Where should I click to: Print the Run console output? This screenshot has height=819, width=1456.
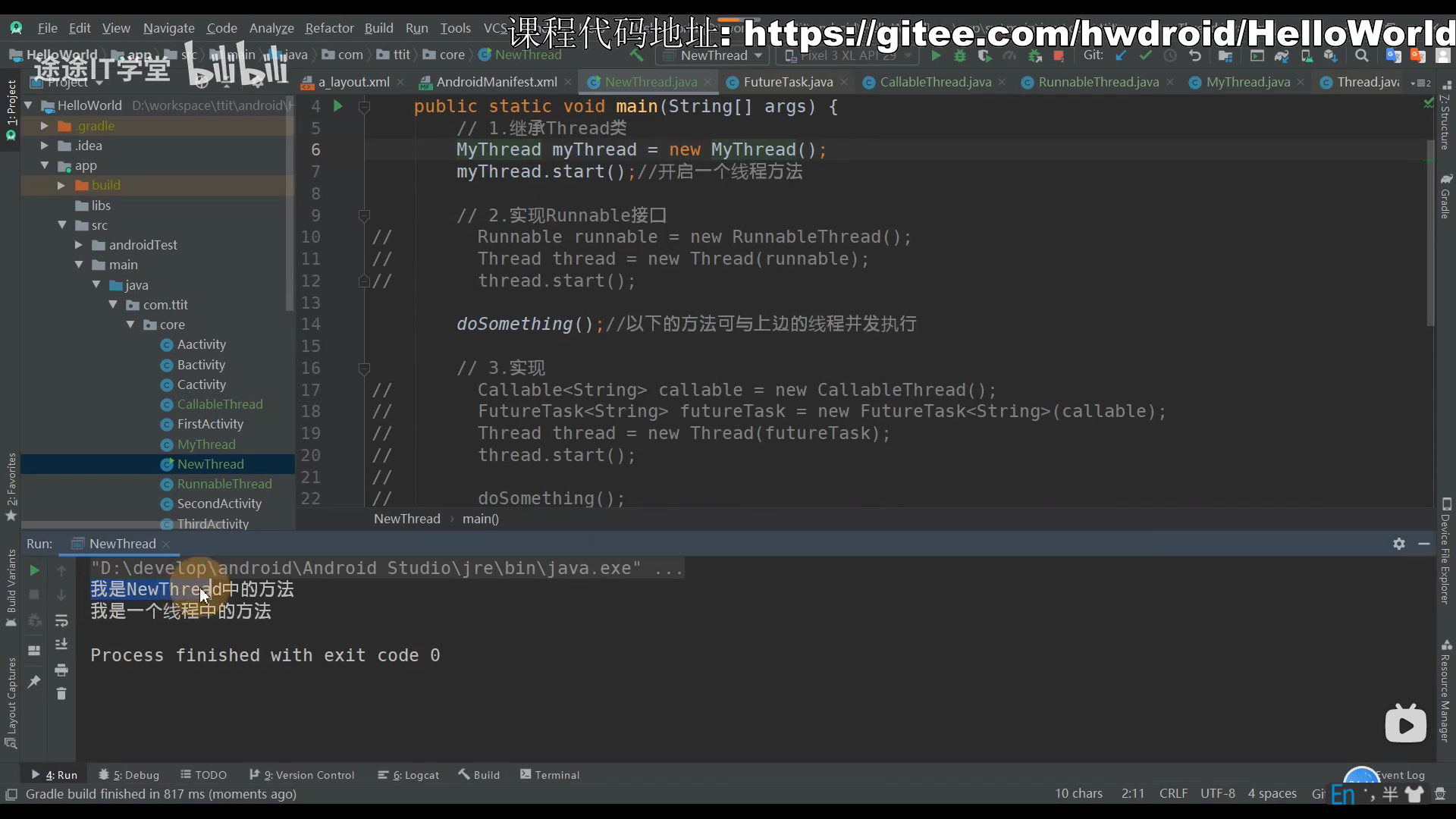coord(61,670)
